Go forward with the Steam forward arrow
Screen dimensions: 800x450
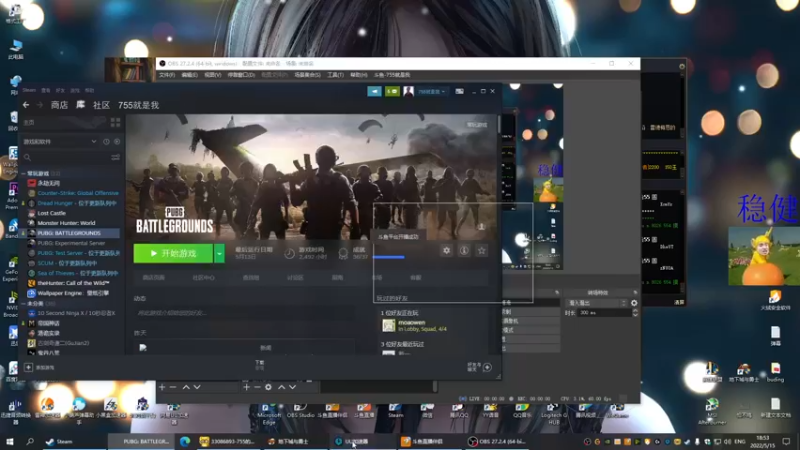40,105
